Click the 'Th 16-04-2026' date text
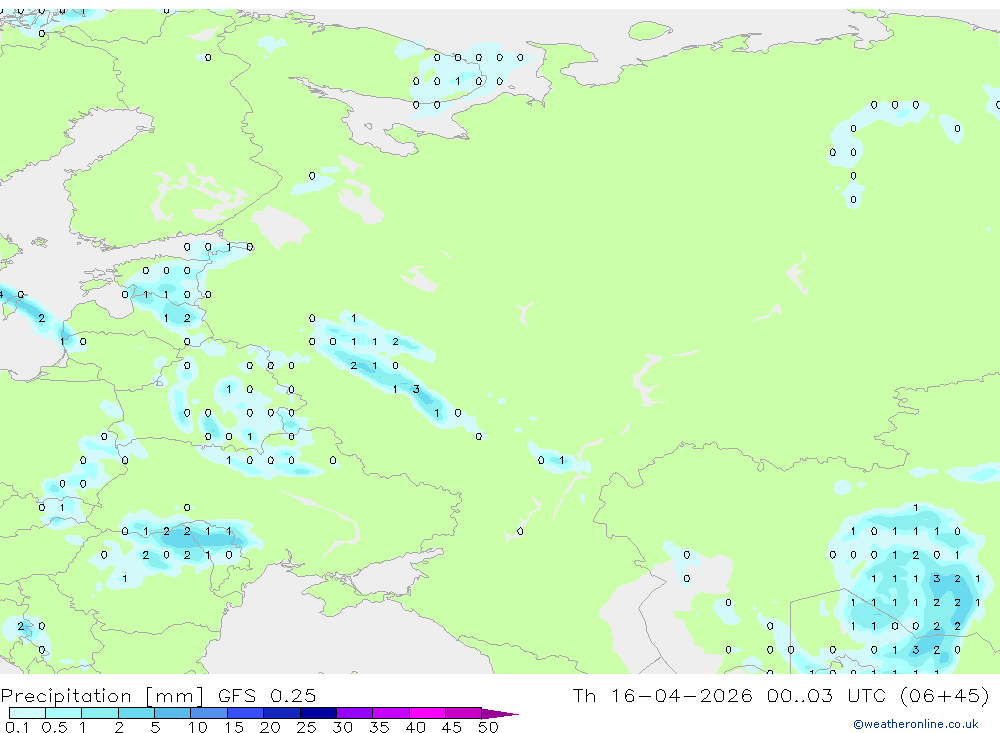Screen dimensions: 1000x733 663,695
